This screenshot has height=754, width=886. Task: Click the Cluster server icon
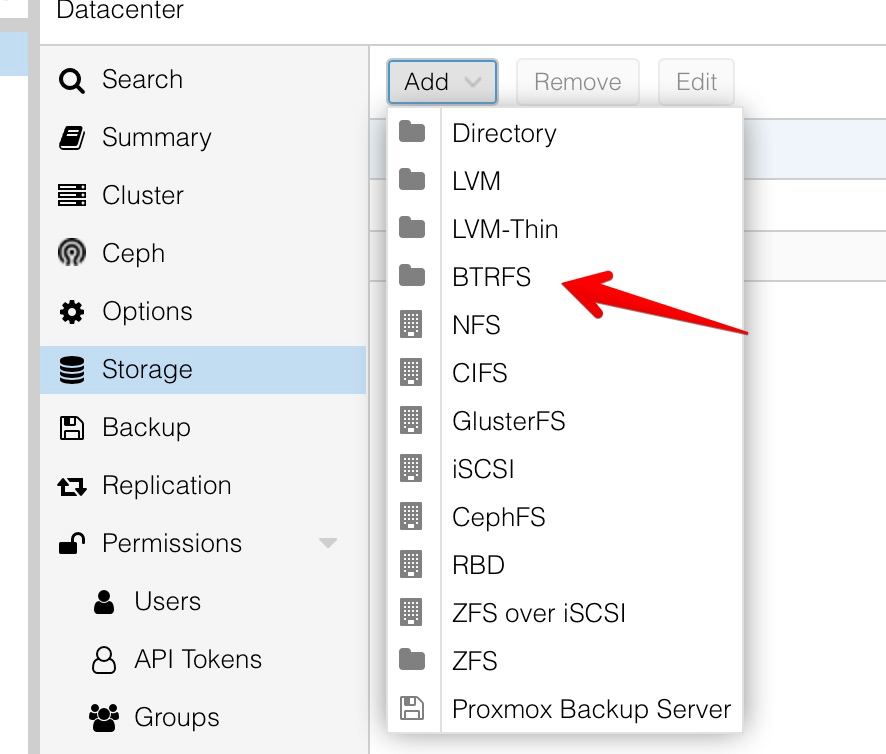coord(72,195)
